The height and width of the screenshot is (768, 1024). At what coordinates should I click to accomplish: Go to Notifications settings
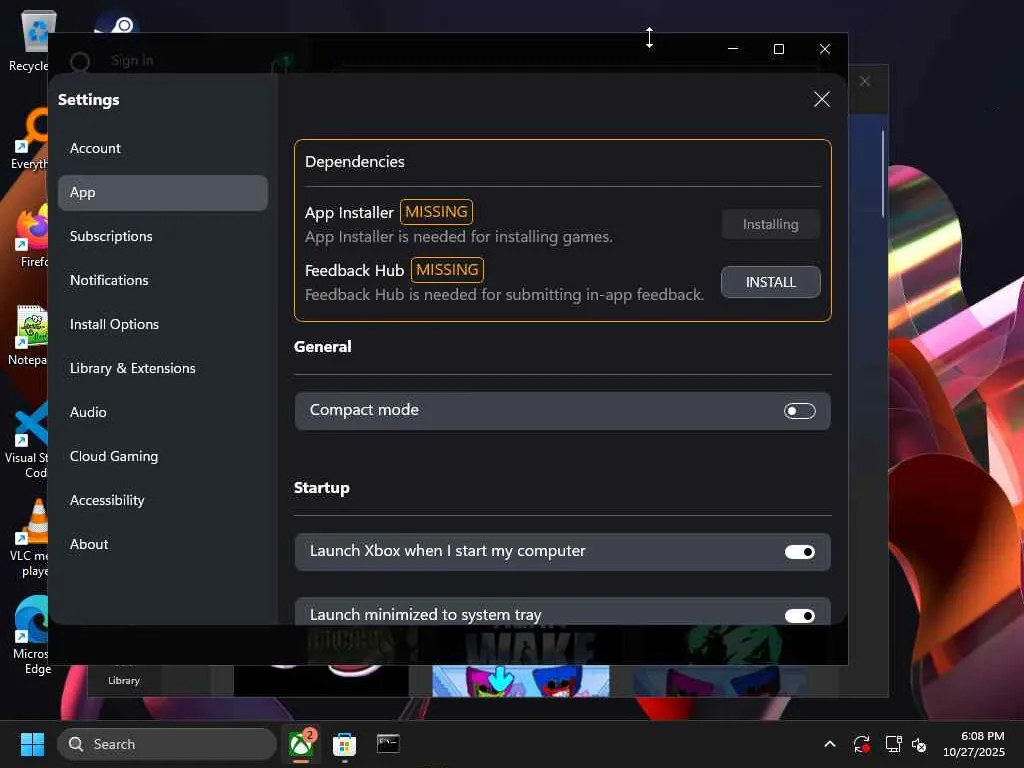[109, 280]
